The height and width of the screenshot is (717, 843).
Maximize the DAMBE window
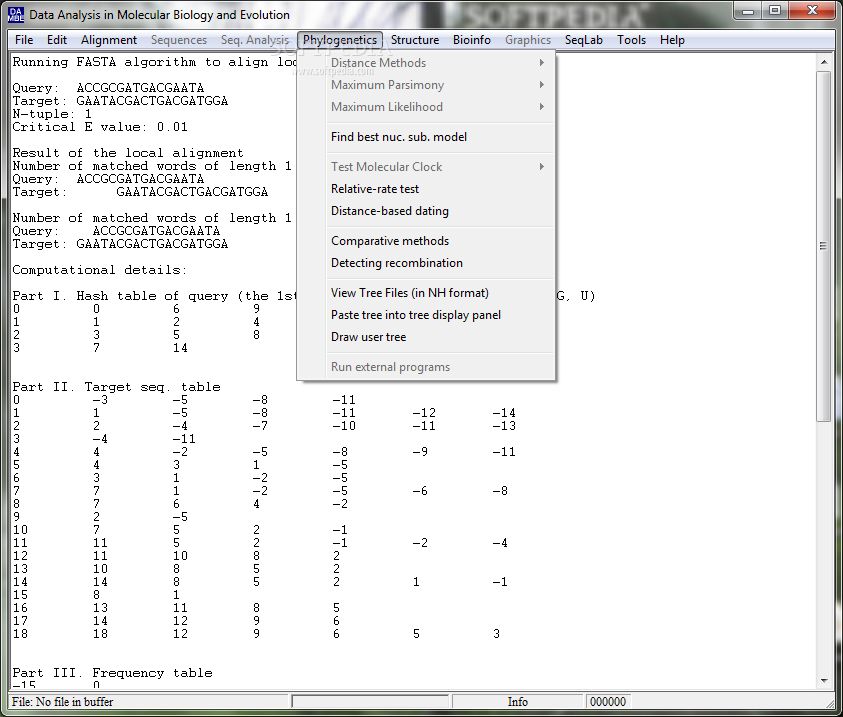point(775,10)
